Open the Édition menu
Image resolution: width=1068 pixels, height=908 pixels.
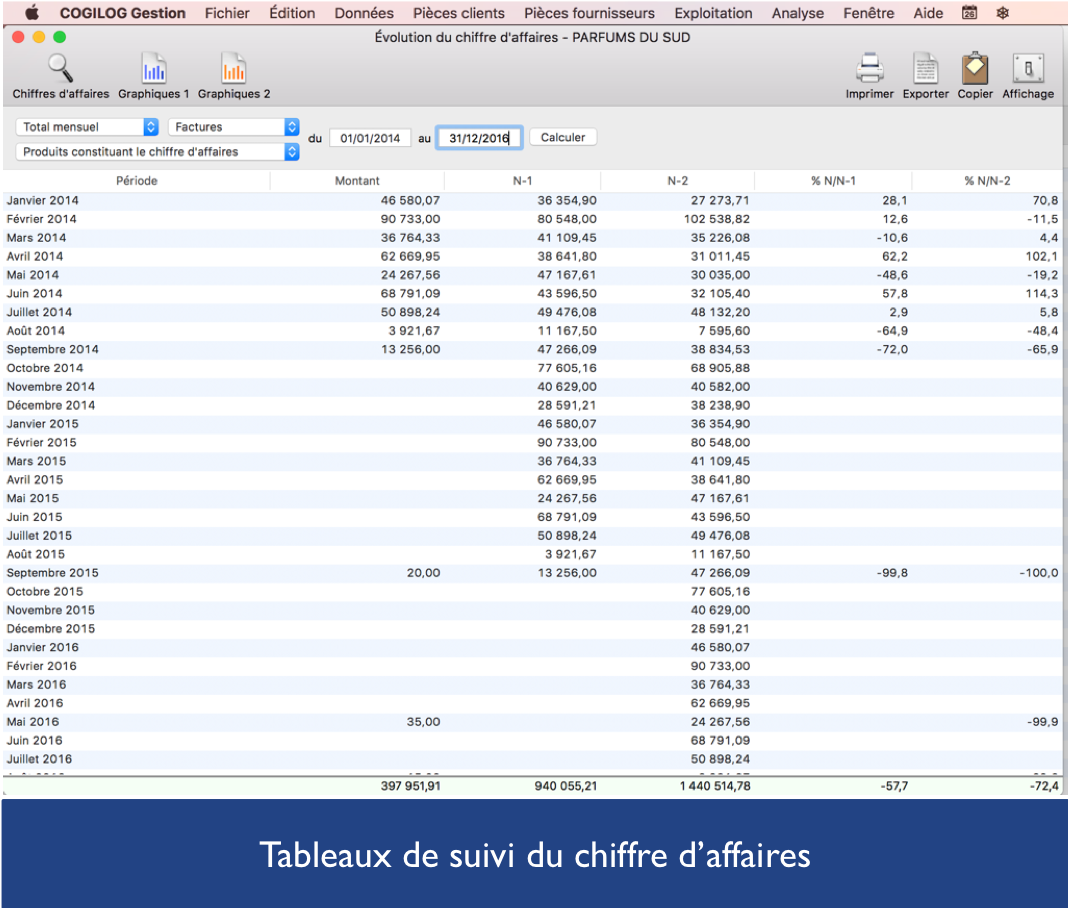click(292, 13)
